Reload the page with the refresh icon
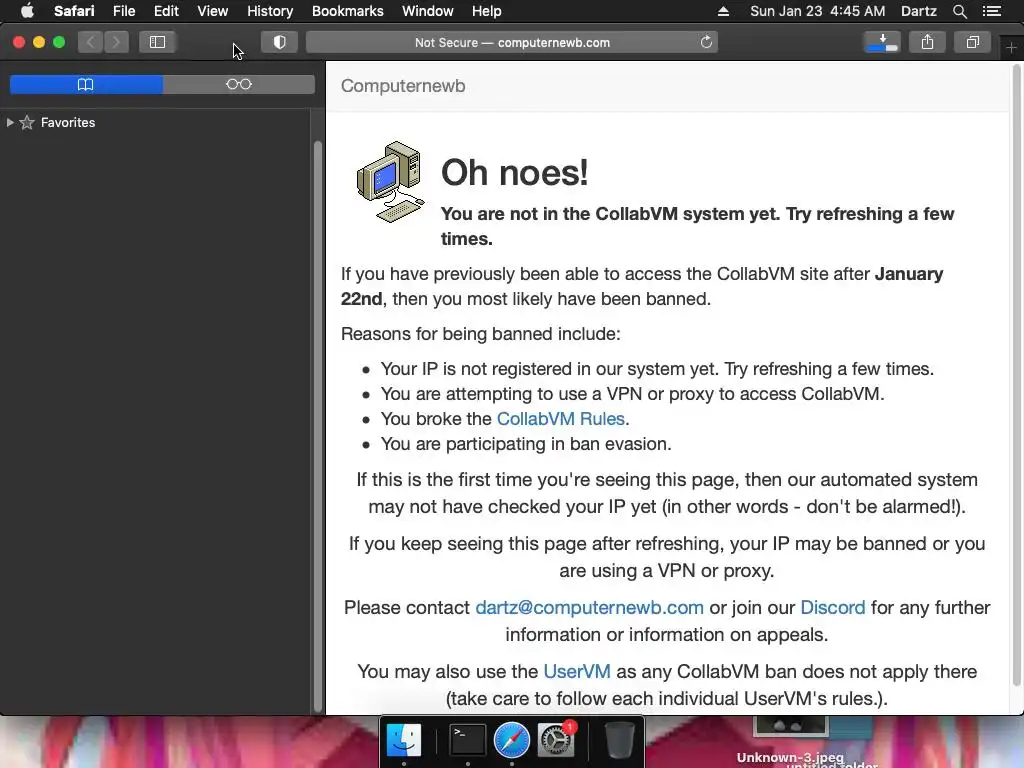 tap(706, 42)
